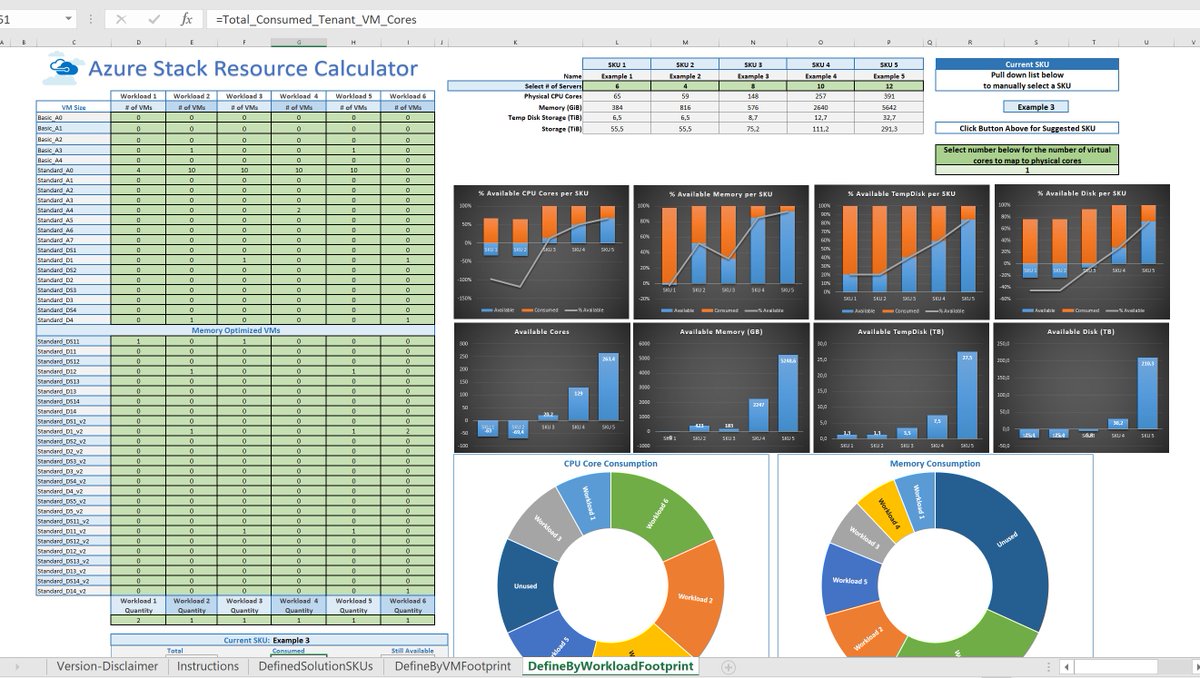Click the 5248,6 bar in Available Memory chart
1200x678 pixels.
(787, 393)
